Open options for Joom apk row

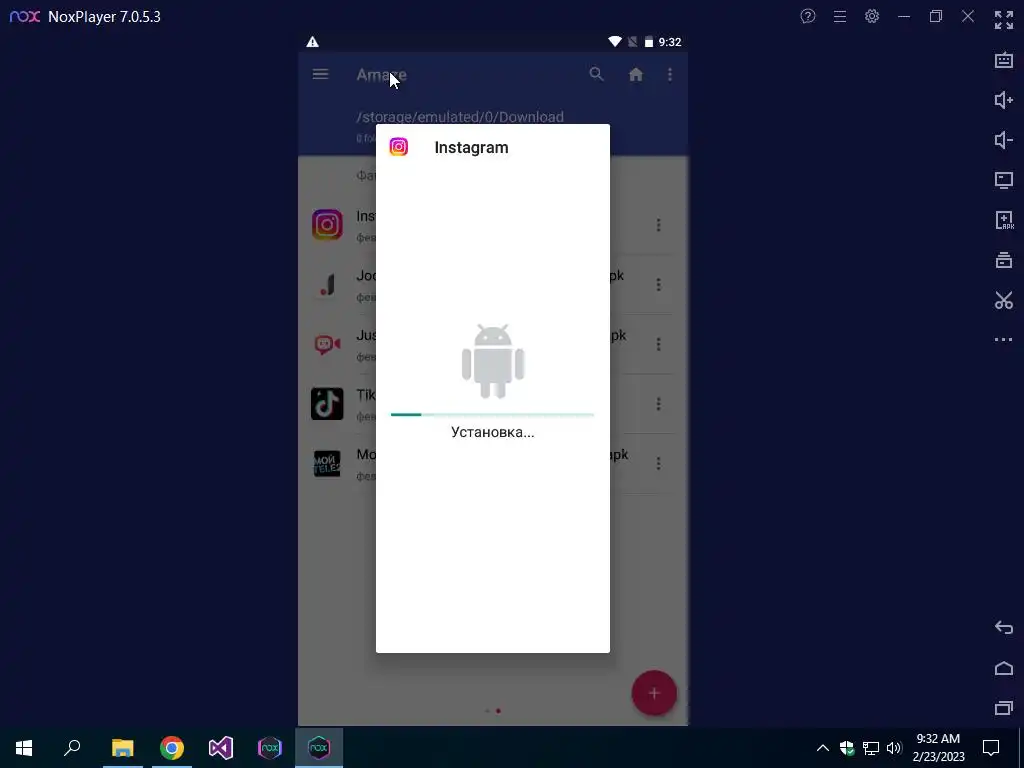[x=658, y=285]
